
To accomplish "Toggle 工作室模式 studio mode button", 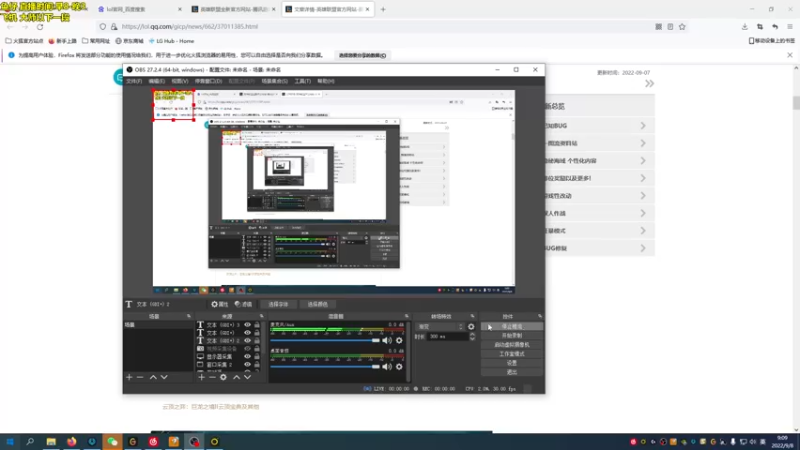I will click(512, 354).
